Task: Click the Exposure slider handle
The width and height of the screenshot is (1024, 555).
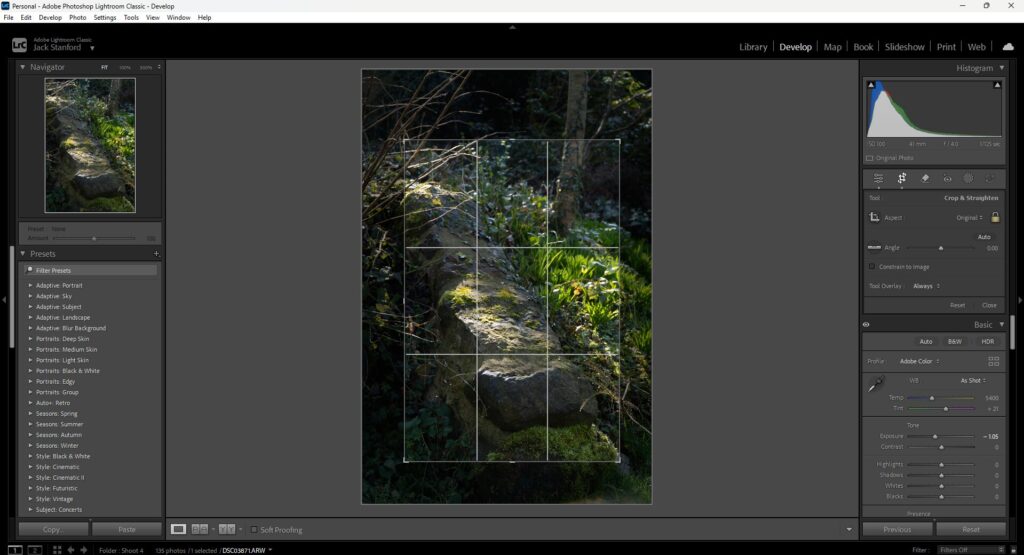Action: coord(935,437)
